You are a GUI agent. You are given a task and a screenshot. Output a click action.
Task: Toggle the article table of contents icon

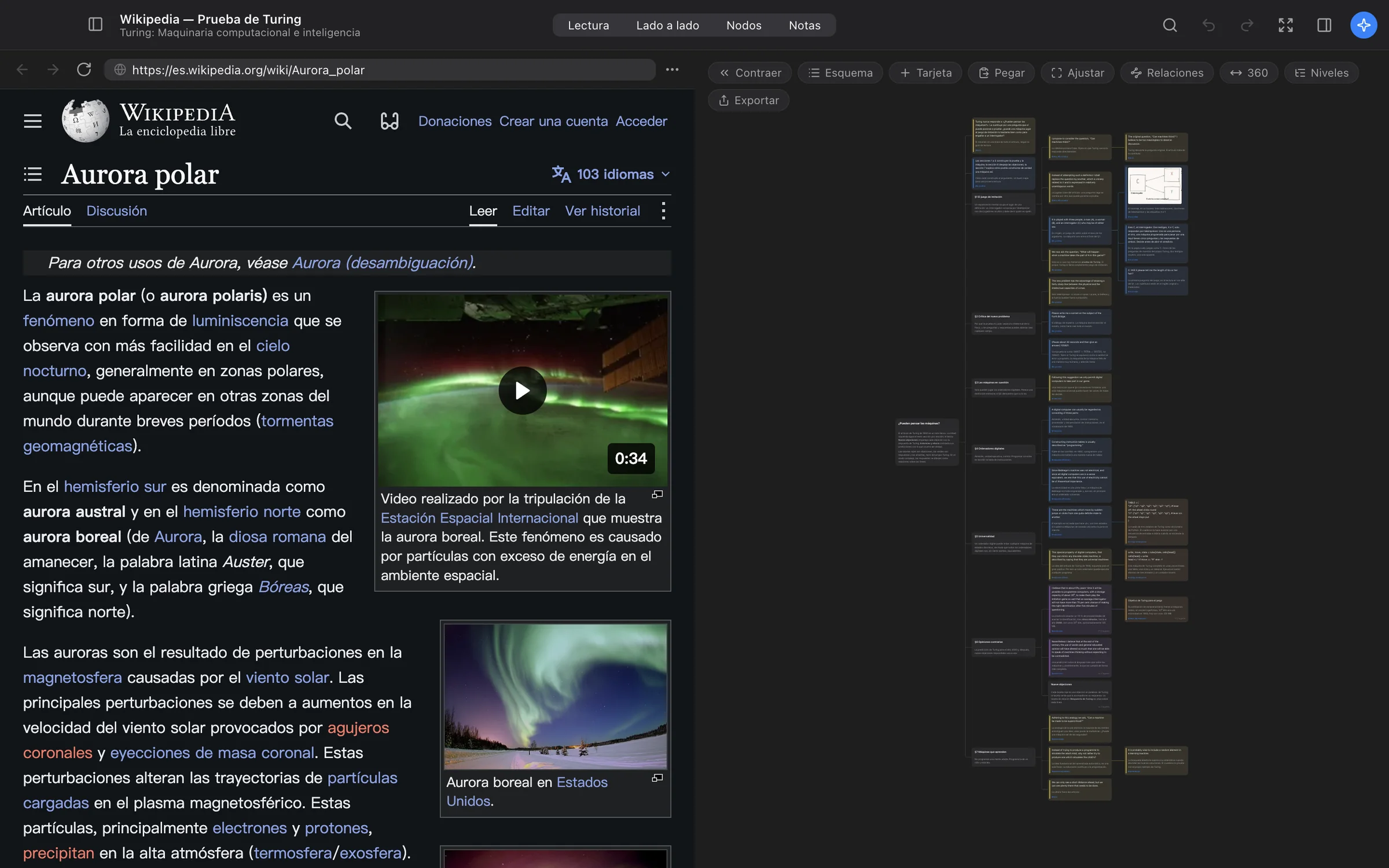33,174
